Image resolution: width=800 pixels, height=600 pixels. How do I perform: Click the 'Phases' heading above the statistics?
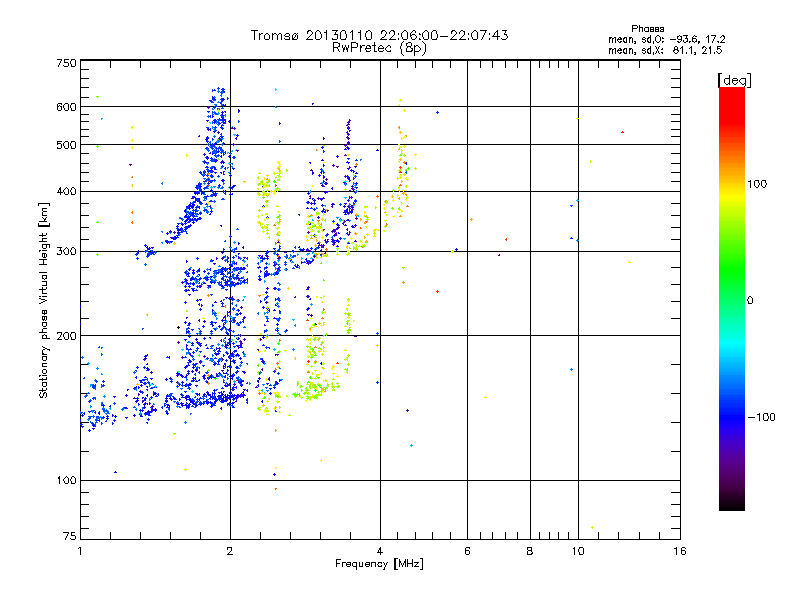(x=647, y=29)
